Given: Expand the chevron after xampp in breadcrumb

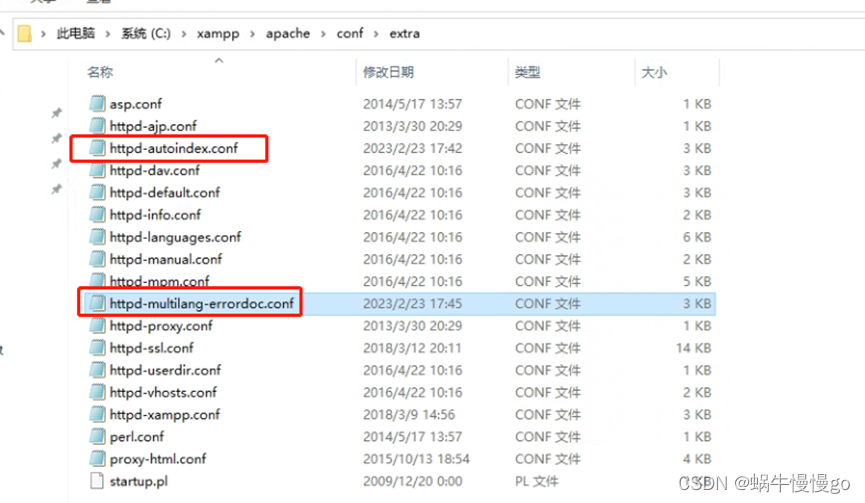Looking at the screenshot, I should point(252,34).
